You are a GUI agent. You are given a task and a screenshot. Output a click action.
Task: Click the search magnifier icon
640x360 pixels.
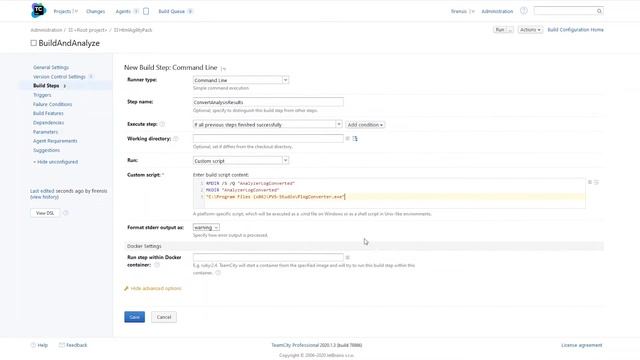[599, 11]
